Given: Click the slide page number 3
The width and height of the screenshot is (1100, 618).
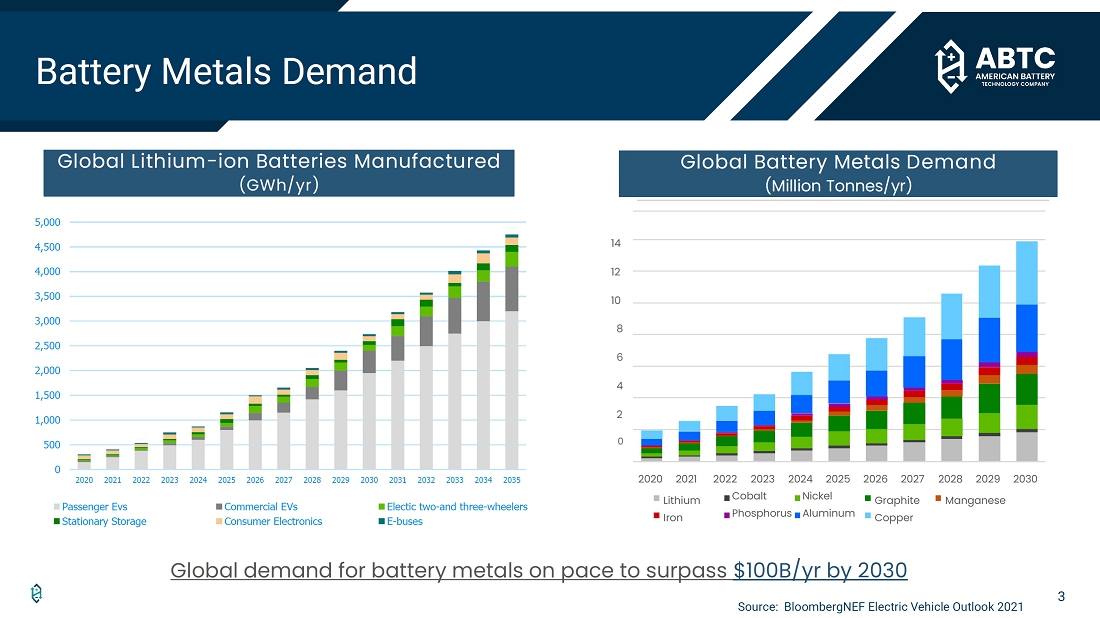Looking at the screenshot, I should click(1061, 597).
